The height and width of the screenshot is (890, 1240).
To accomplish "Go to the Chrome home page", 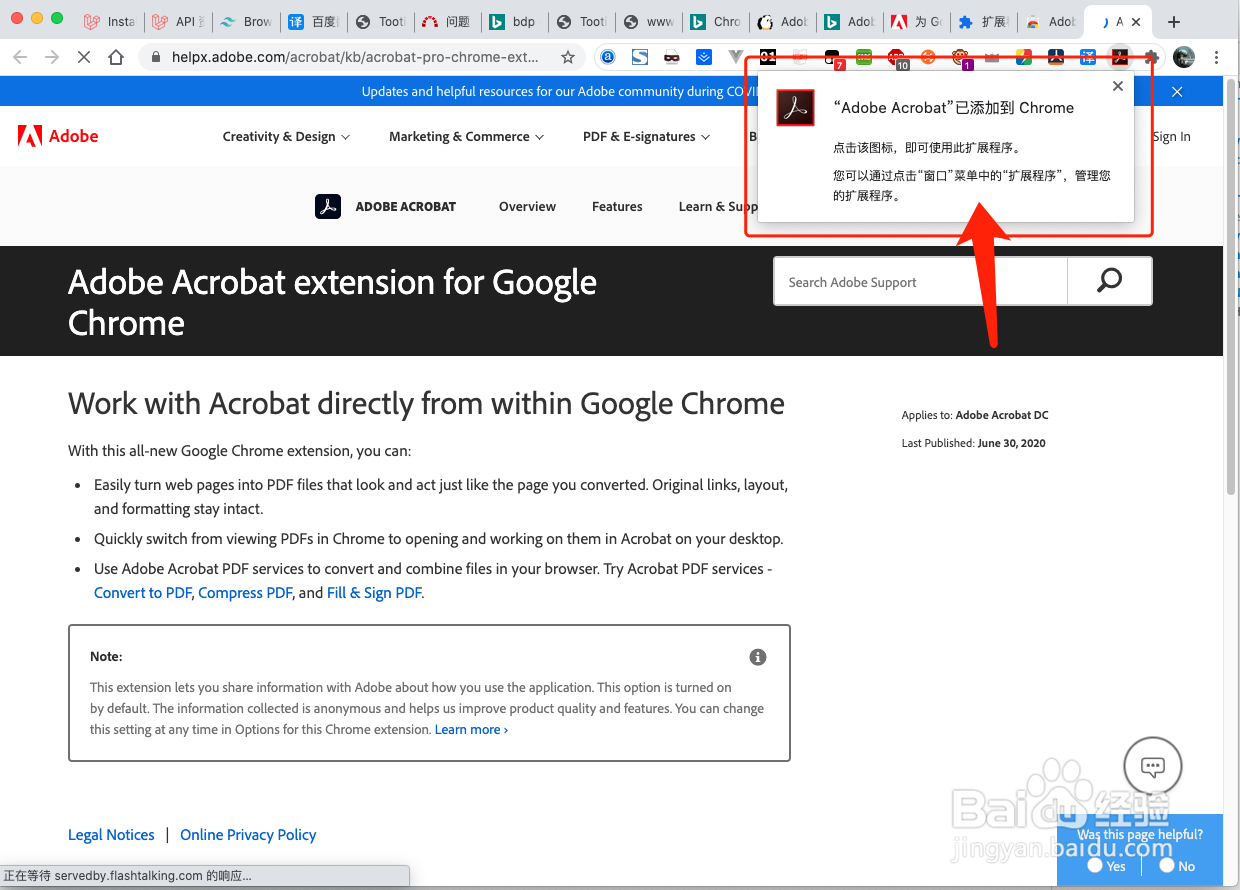I will click(x=116, y=57).
